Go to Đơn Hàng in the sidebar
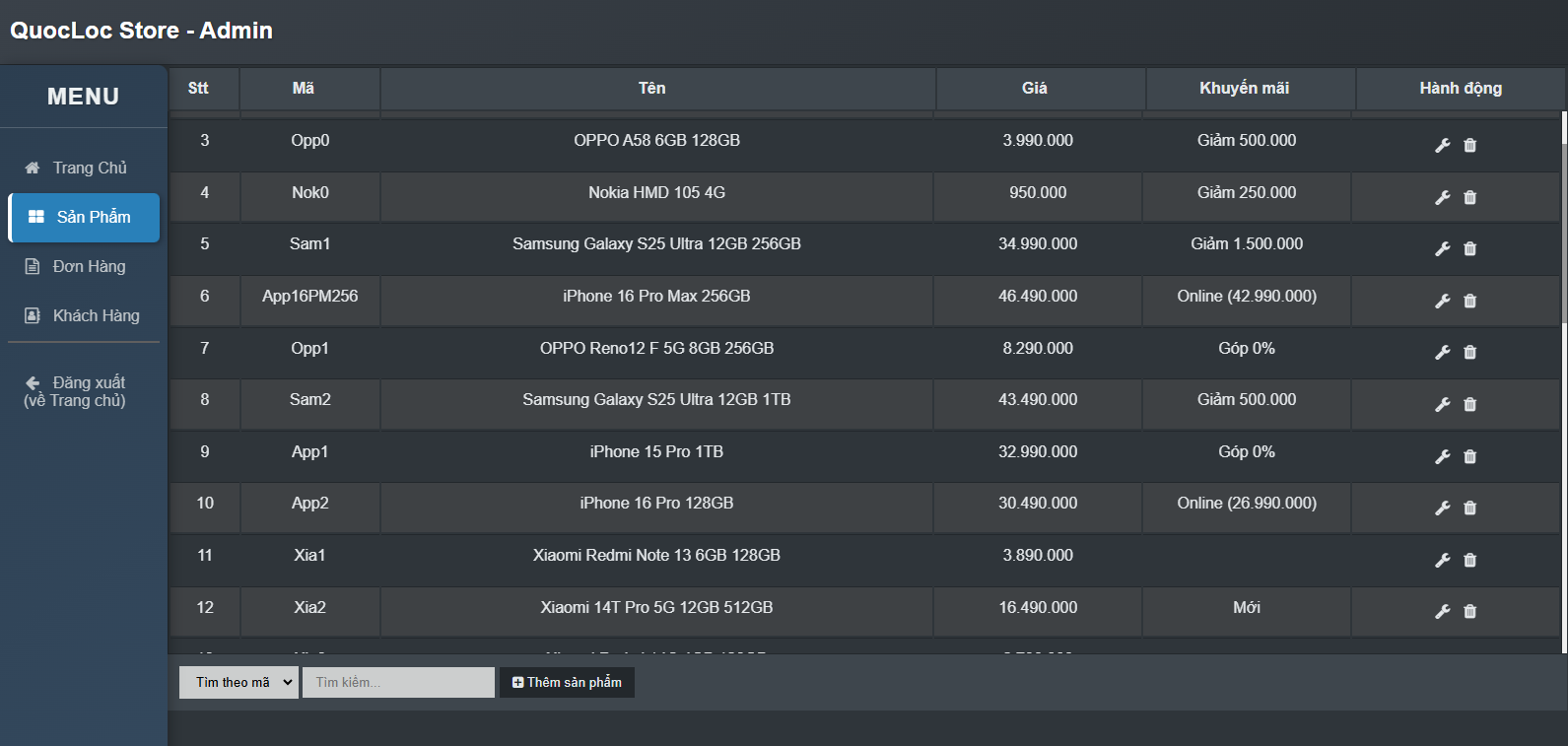The height and width of the screenshot is (746, 1568). [84, 266]
